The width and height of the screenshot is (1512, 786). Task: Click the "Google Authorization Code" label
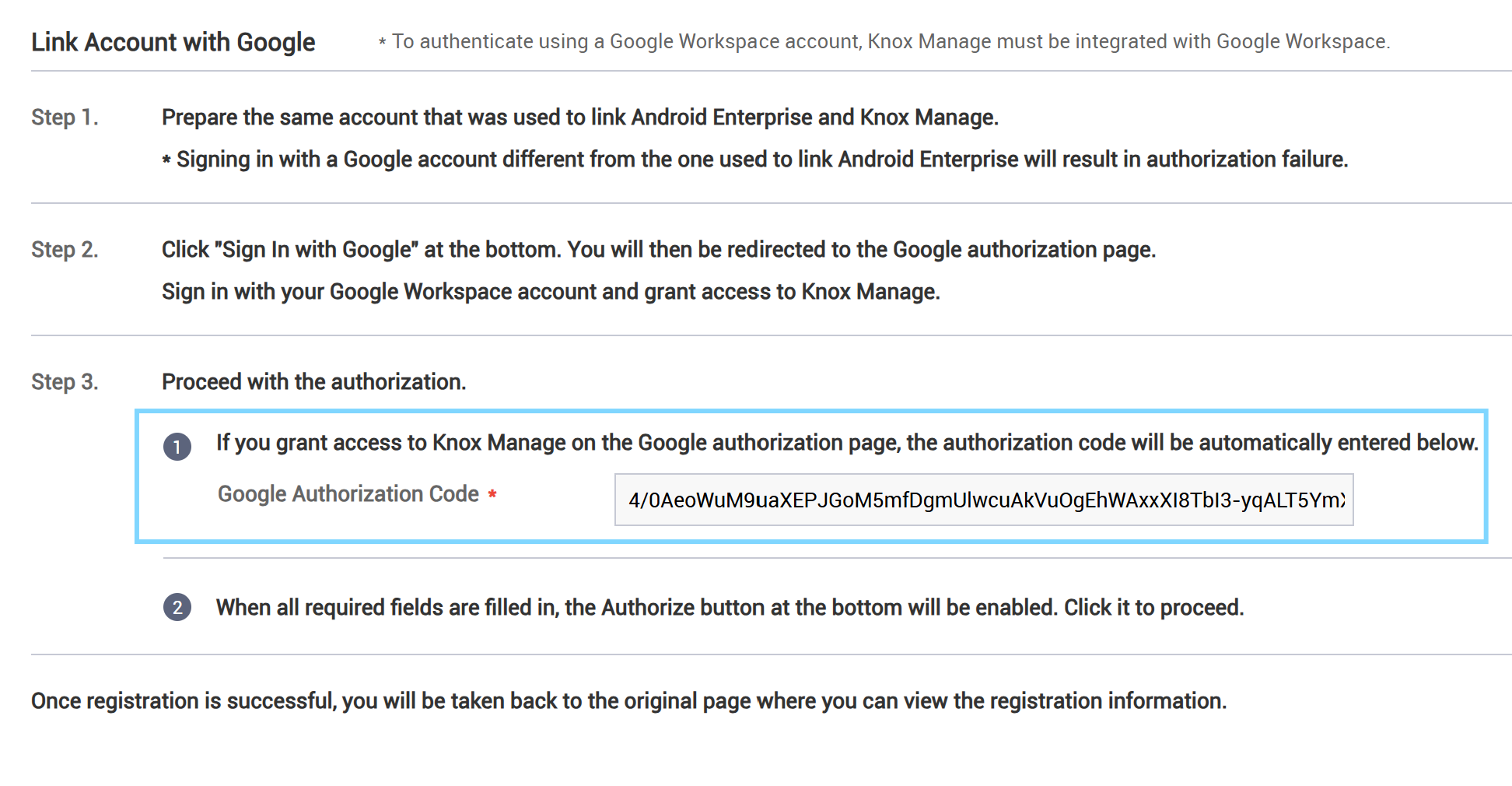coord(348,494)
